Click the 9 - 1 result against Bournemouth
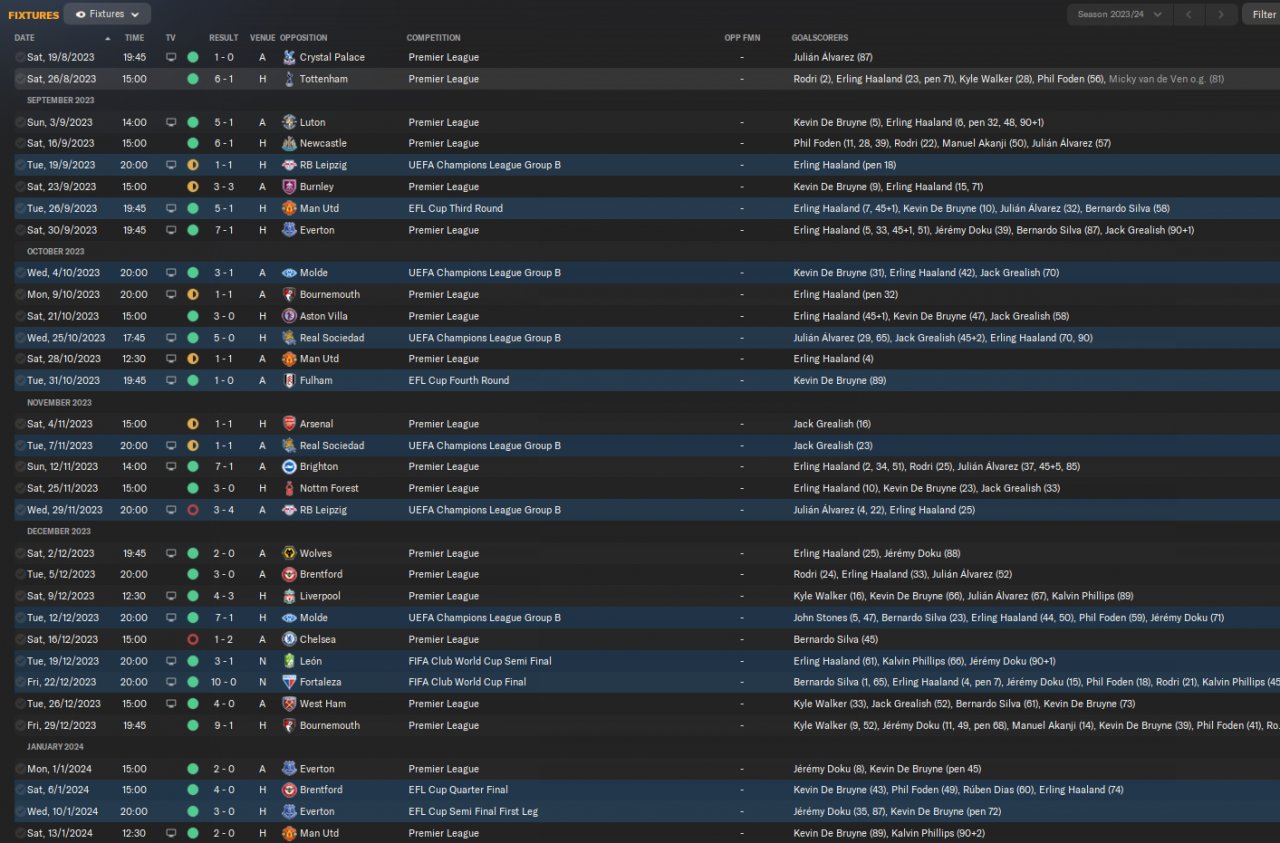The height and width of the screenshot is (843, 1280). point(223,726)
